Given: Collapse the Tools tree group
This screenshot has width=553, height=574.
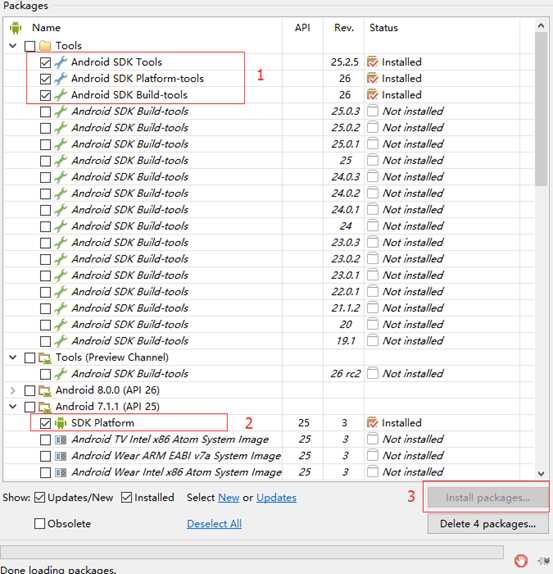Looking at the screenshot, I should pyautogui.click(x=13, y=46).
